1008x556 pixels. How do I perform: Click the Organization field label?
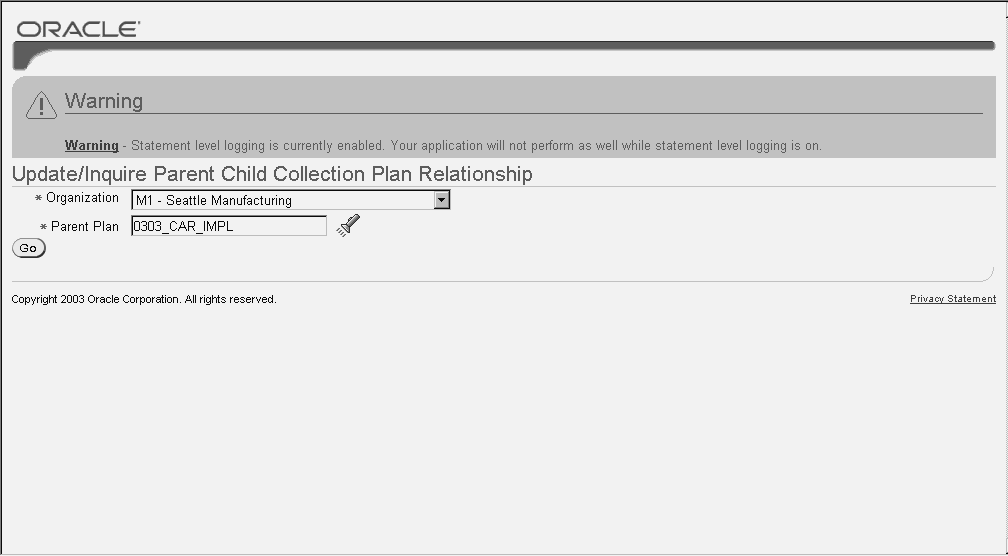(x=82, y=198)
